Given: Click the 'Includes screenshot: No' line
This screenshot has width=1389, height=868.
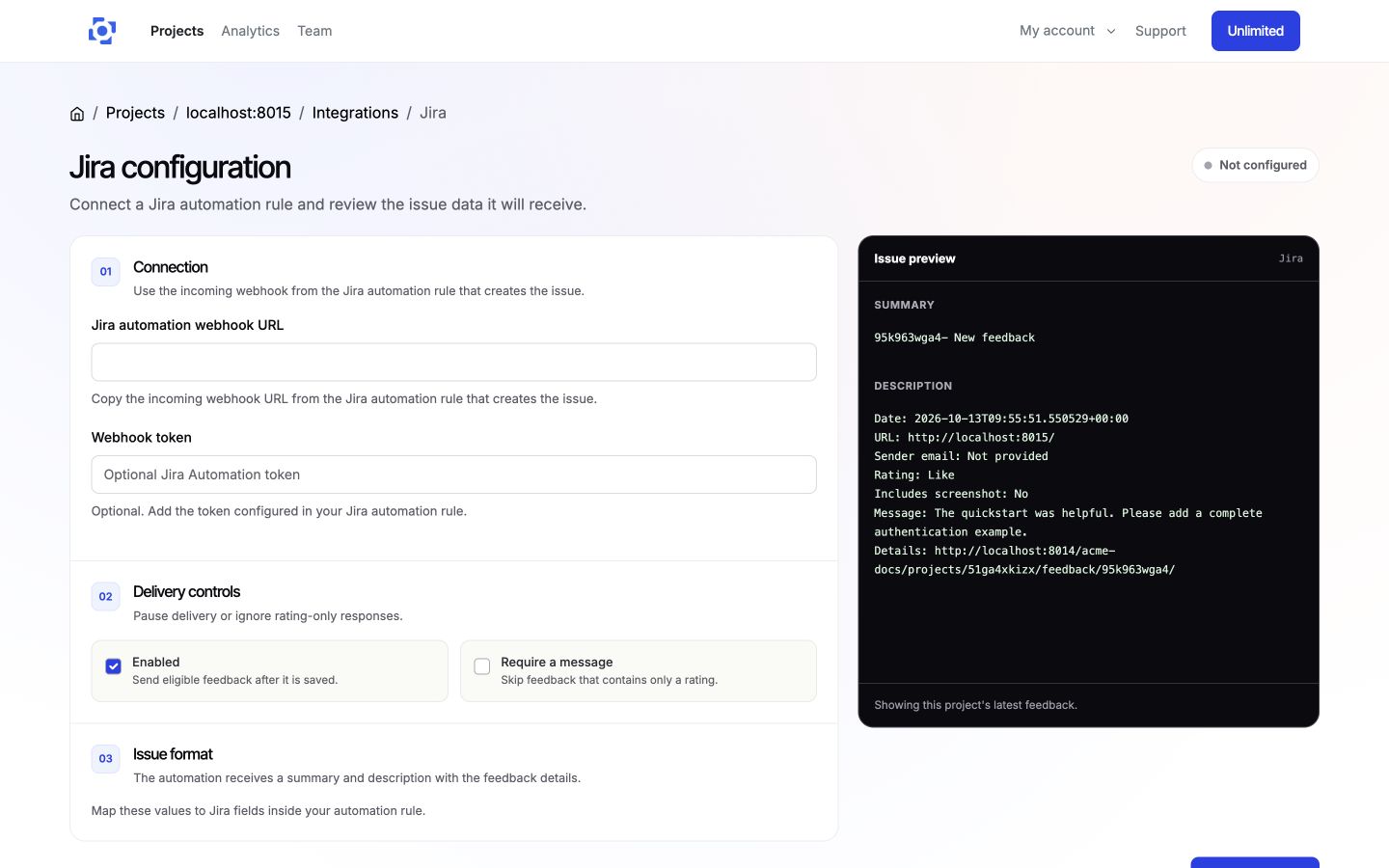Looking at the screenshot, I should click(951, 494).
